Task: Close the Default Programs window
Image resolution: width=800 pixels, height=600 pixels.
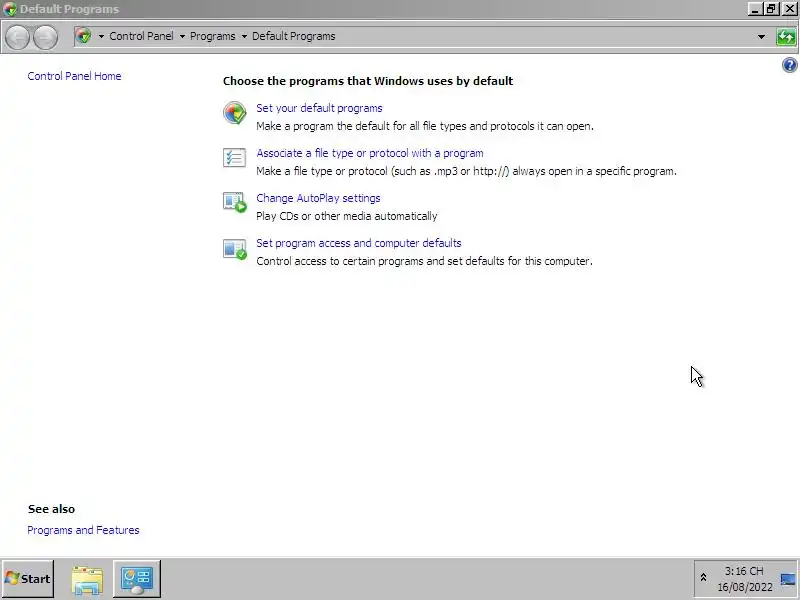Action: pyautogui.click(x=789, y=9)
